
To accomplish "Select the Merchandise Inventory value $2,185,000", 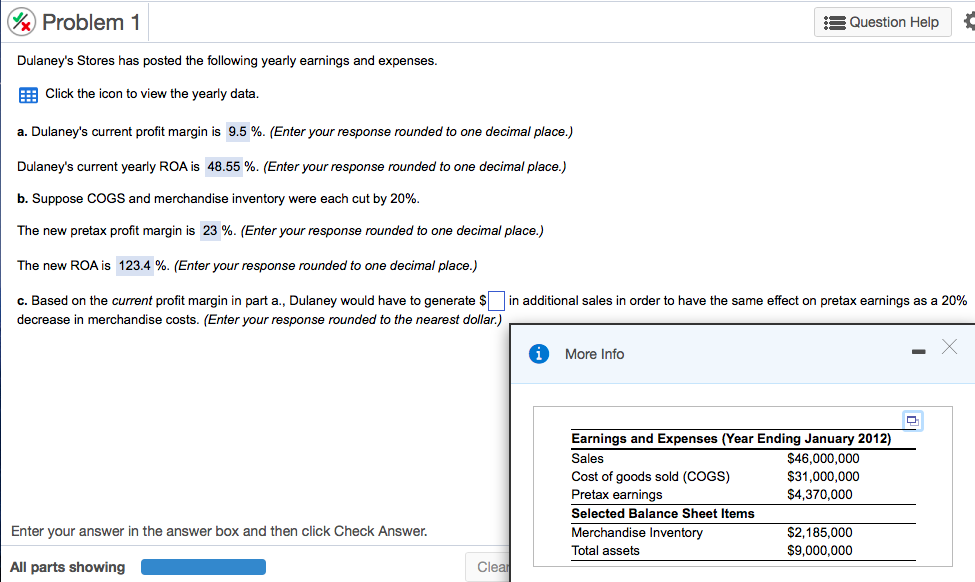I will [820, 533].
